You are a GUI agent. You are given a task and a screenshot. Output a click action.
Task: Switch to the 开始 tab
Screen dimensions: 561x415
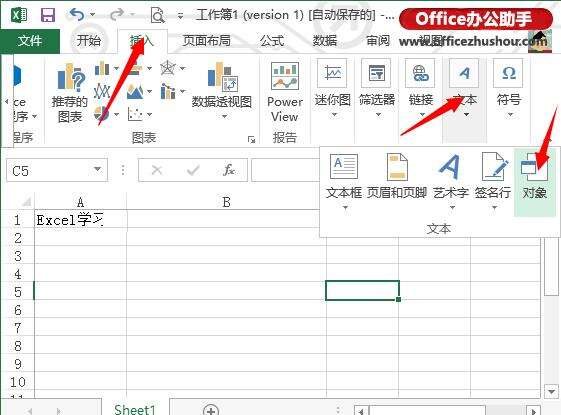(88, 40)
